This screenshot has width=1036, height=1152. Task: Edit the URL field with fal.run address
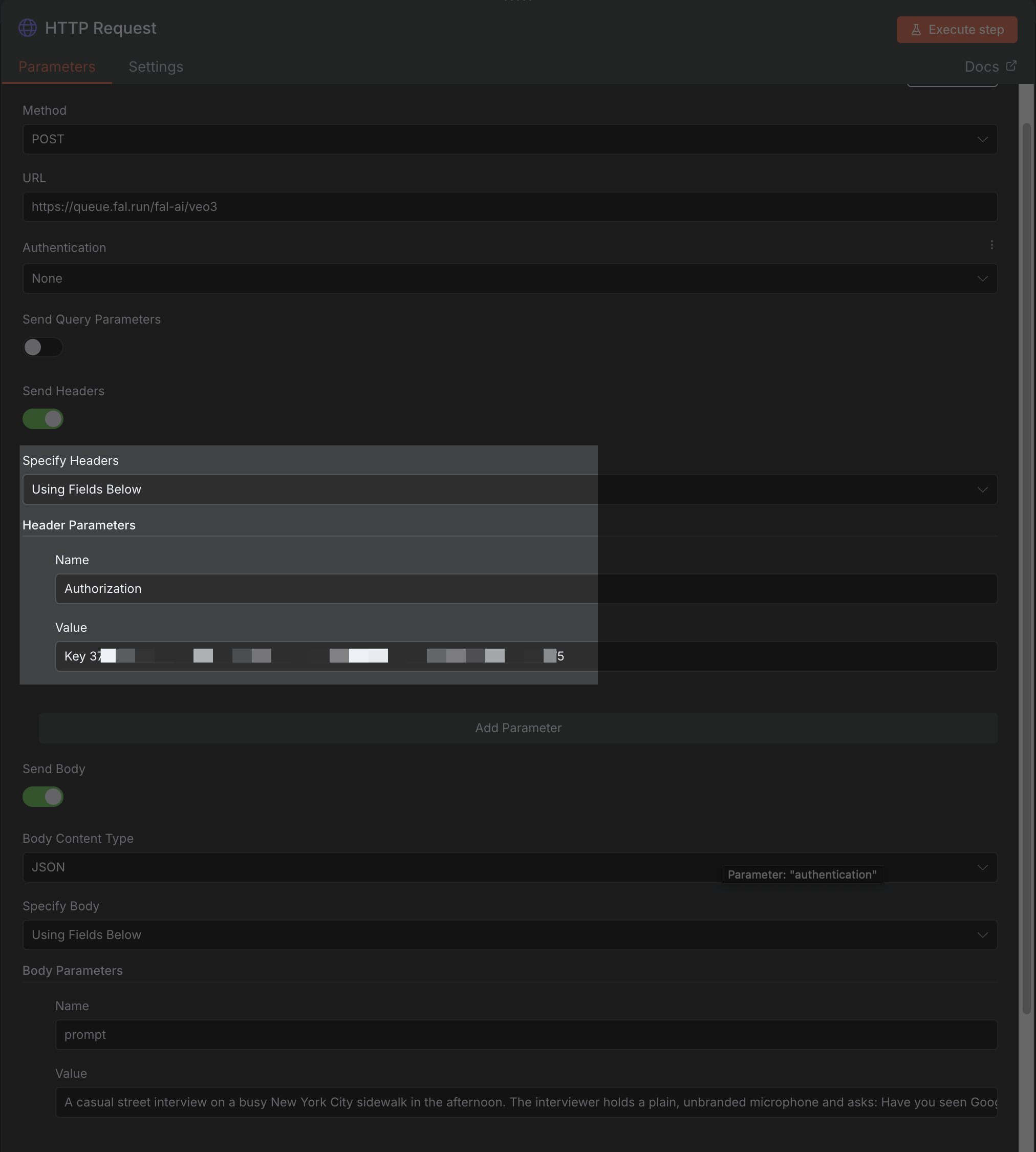[509, 207]
